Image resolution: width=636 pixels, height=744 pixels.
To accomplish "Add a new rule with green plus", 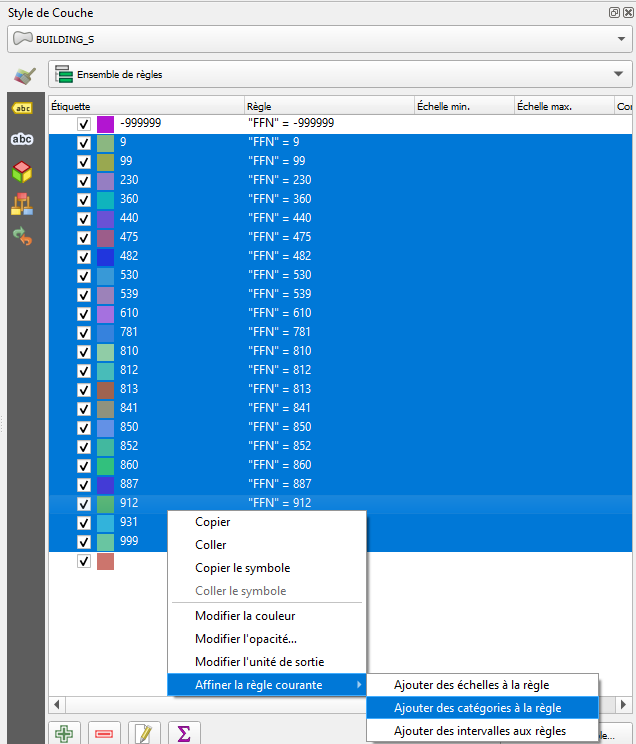I will 64,733.
